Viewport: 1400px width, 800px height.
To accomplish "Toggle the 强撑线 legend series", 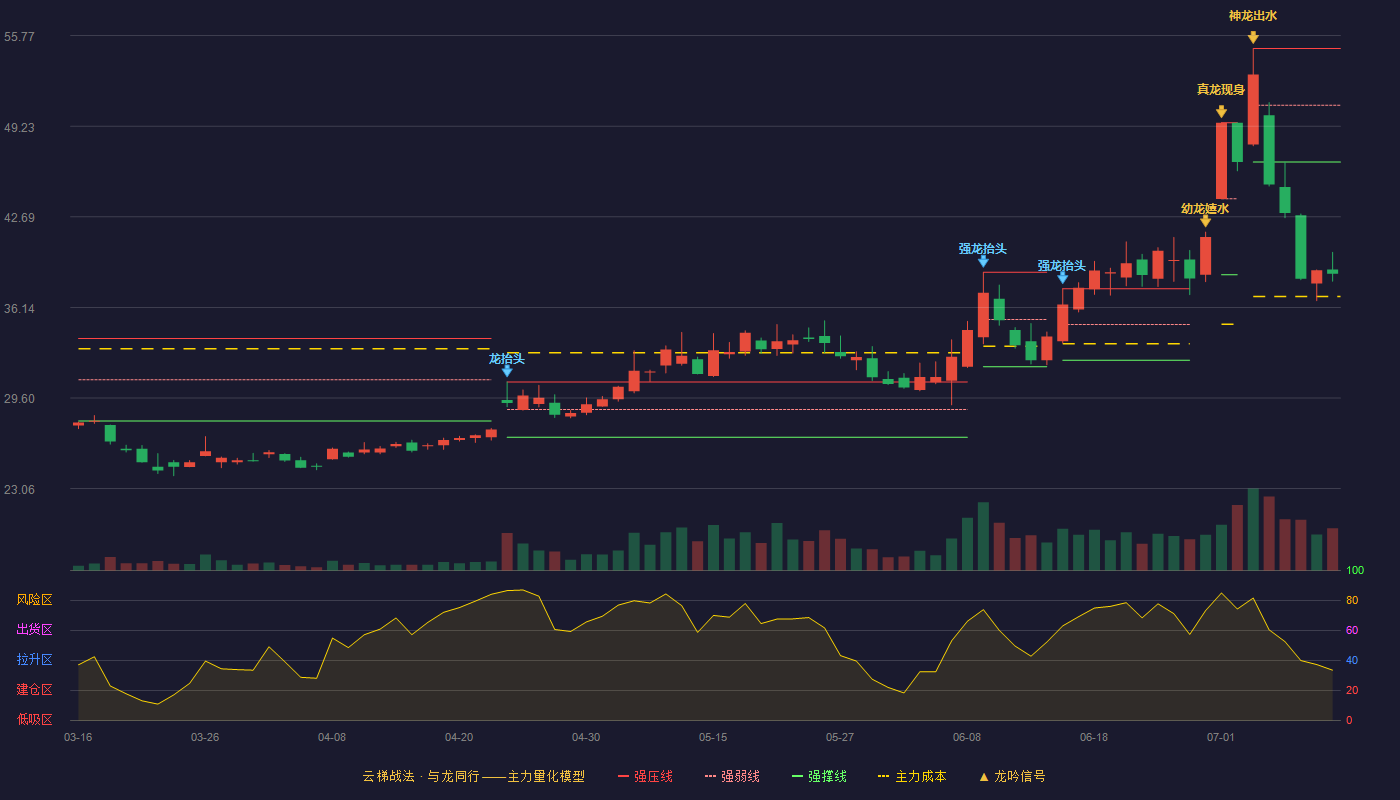I will coord(819,776).
